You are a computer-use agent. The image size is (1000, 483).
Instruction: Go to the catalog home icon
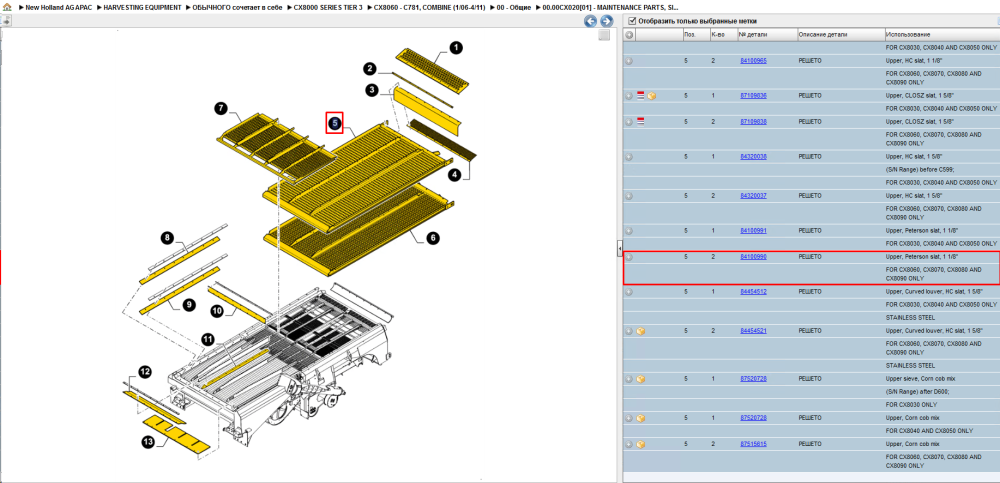coord(6,7)
